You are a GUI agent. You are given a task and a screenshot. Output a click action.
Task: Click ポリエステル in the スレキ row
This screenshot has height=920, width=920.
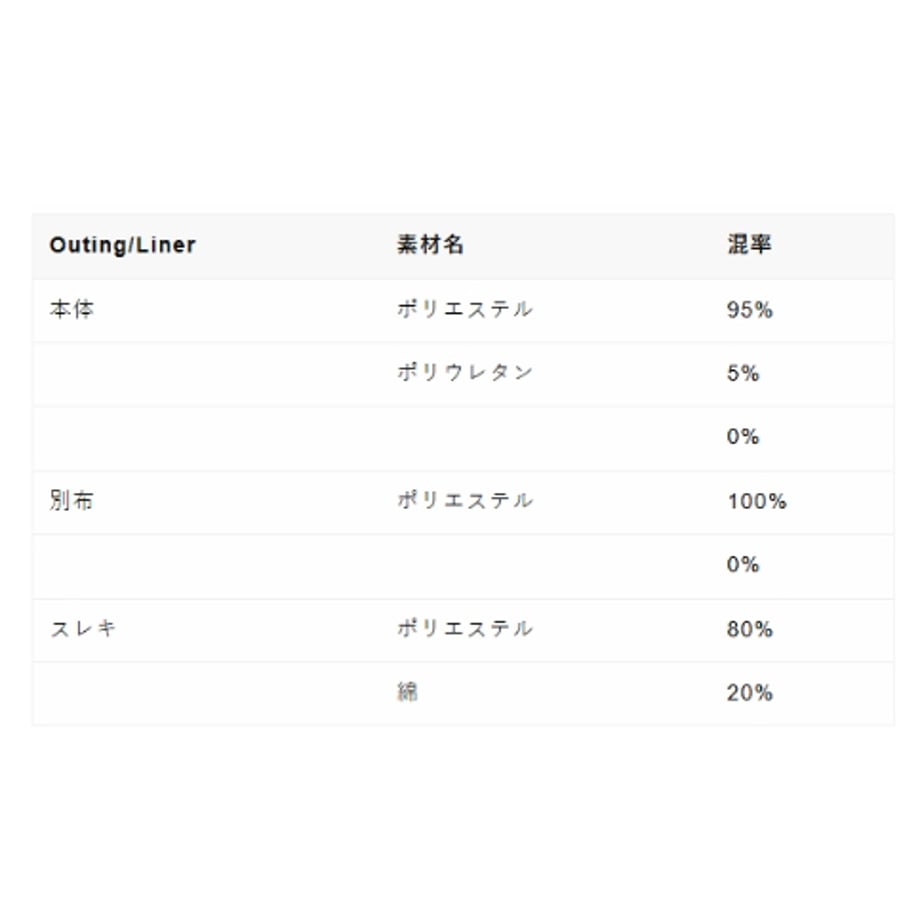click(465, 629)
